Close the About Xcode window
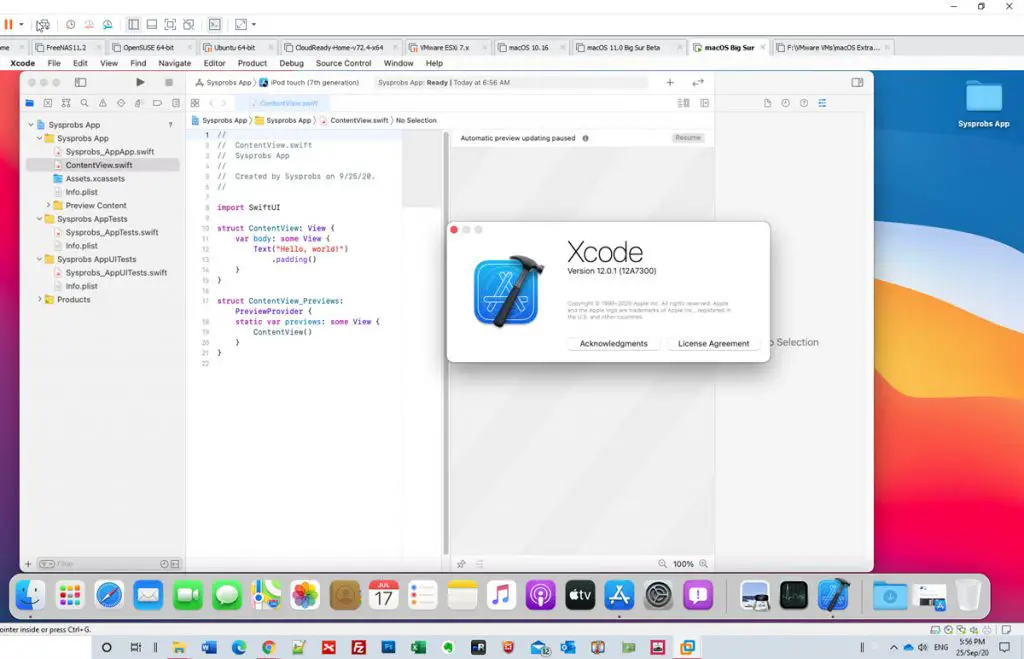 coord(454,230)
